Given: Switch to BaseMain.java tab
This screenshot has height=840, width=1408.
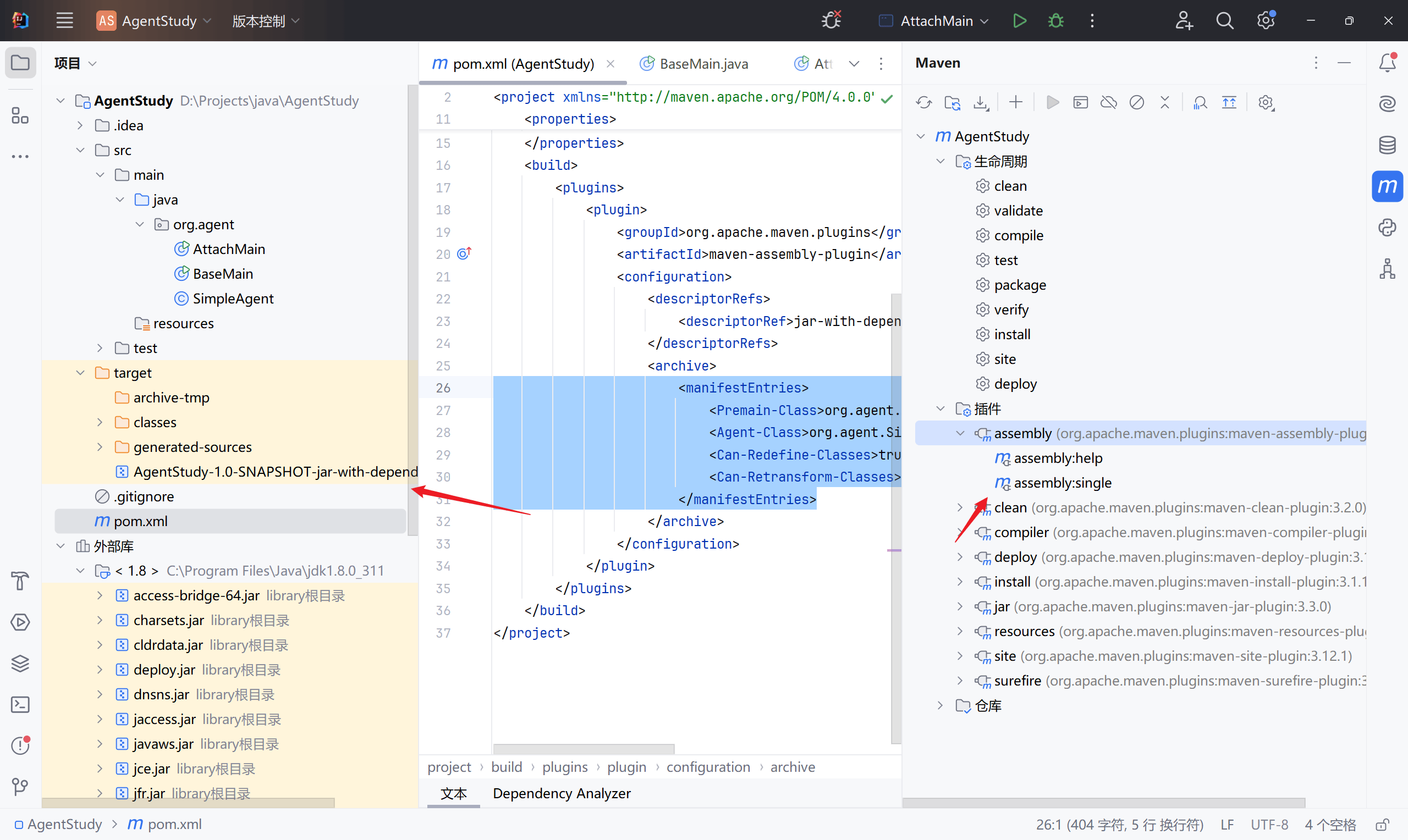Looking at the screenshot, I should coord(703,63).
